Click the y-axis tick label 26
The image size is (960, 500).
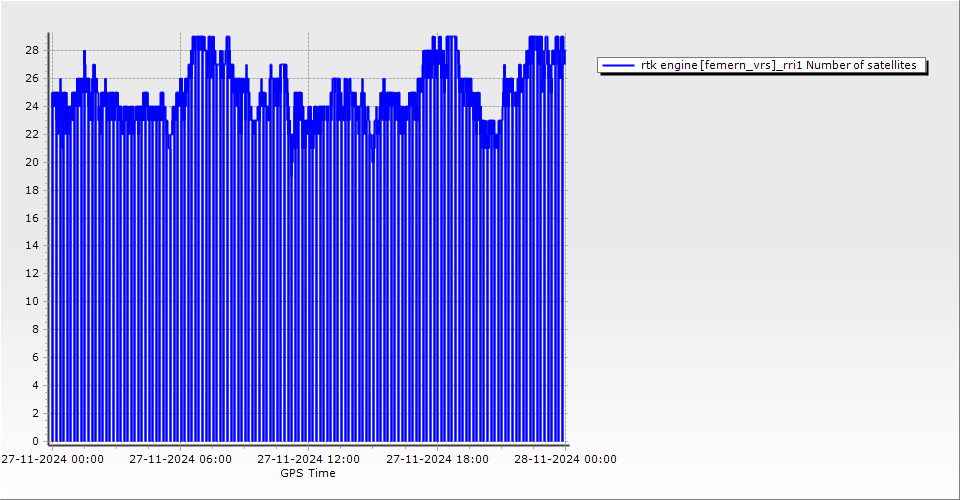(x=32, y=78)
